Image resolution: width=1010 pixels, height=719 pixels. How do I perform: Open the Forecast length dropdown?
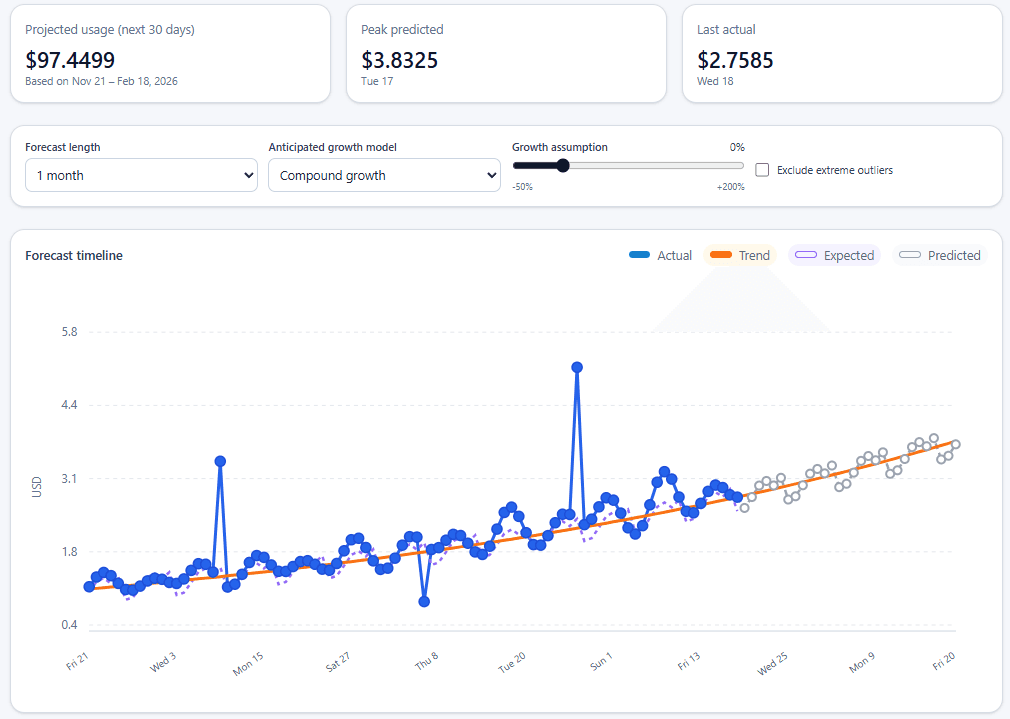(140, 175)
